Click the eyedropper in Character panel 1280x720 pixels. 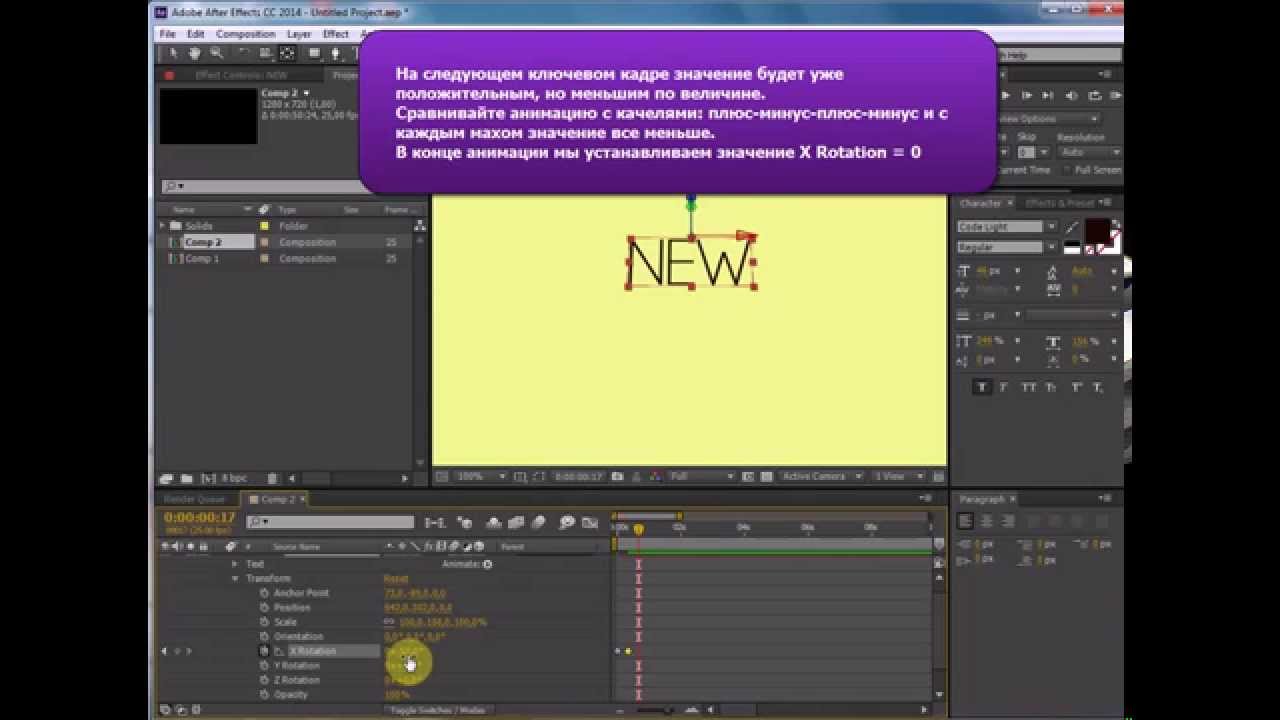pos(1071,228)
